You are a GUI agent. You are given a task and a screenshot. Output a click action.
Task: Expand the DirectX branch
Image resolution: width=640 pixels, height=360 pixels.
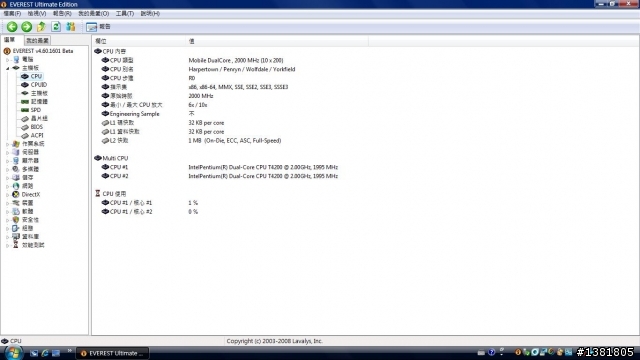click(7, 195)
